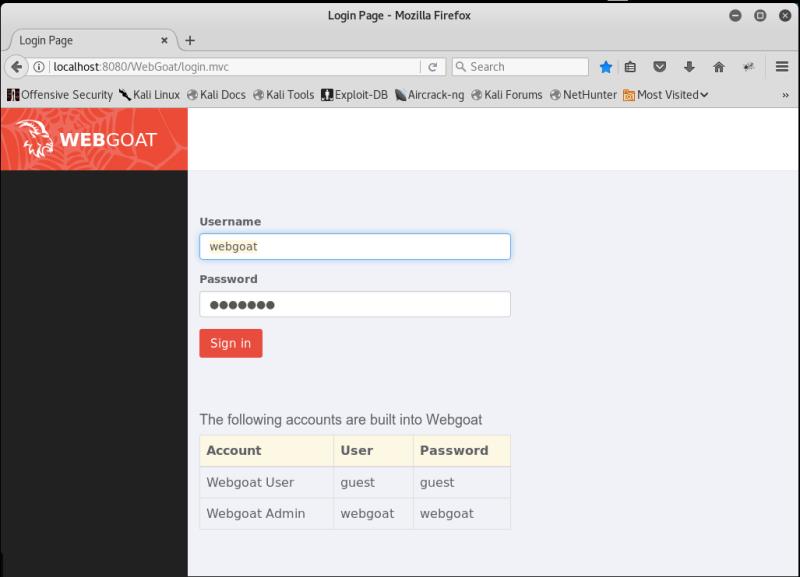The image size is (800, 577).
Task: Click webgoat in the Password column
Action: coord(446,514)
